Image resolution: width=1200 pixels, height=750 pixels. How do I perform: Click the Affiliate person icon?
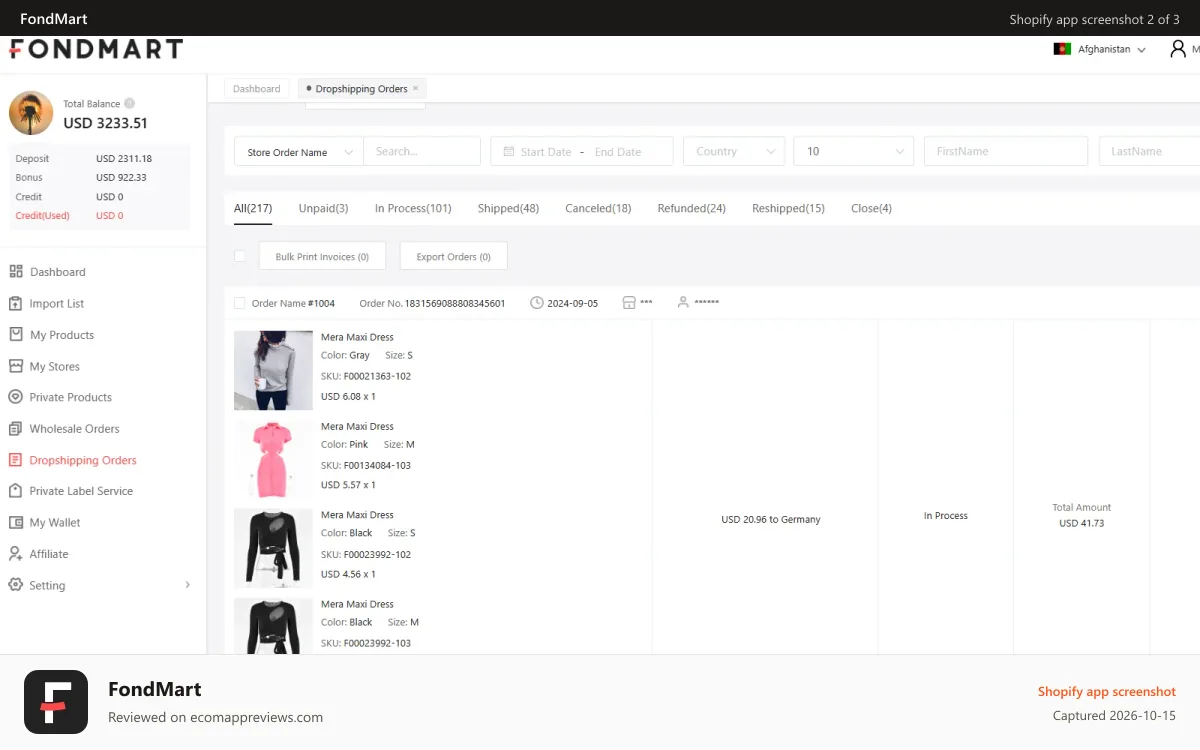click(15, 554)
